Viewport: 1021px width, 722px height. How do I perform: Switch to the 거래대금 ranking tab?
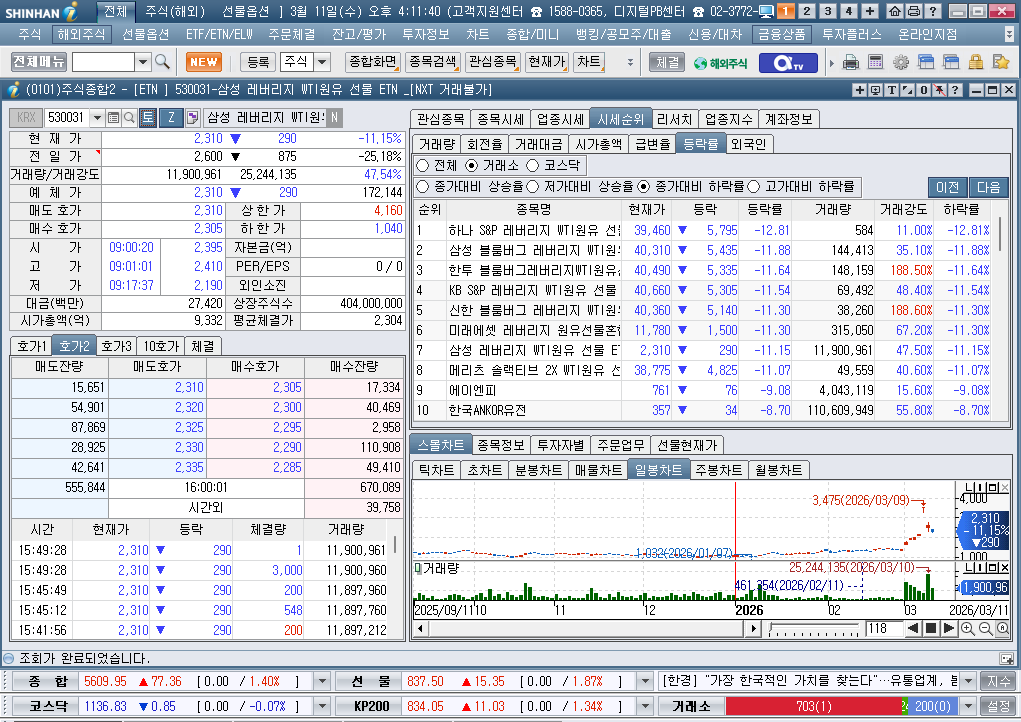click(538, 144)
